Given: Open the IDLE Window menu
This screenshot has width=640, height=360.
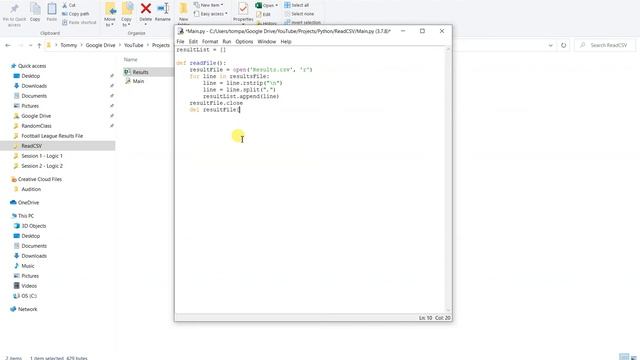Looking at the screenshot, I should (x=267, y=42).
